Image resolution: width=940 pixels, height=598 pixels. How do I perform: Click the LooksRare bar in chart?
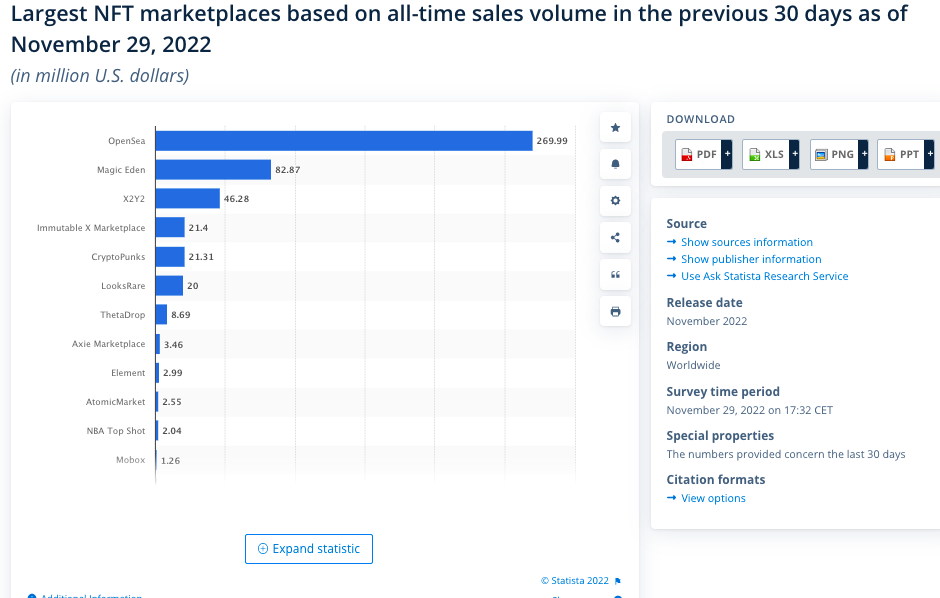[x=169, y=286]
